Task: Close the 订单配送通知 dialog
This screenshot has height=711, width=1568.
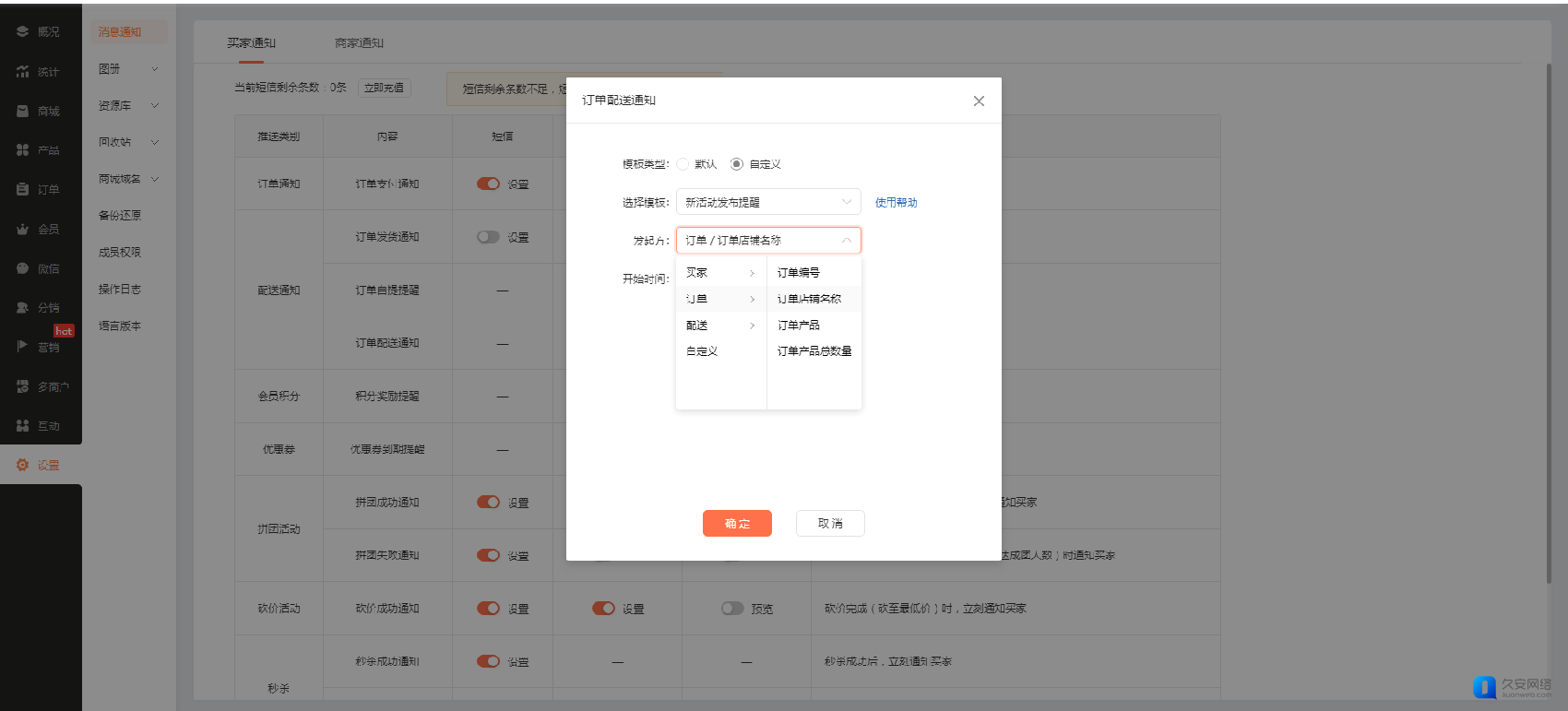Action: (979, 101)
